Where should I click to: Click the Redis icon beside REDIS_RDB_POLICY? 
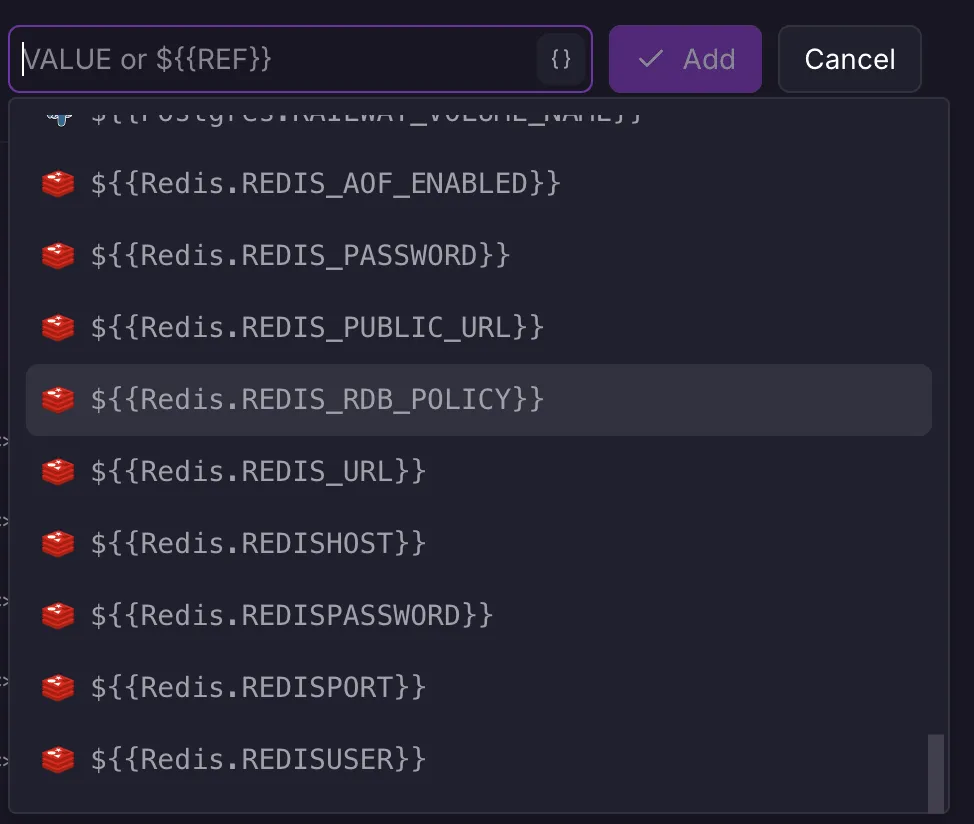58,400
